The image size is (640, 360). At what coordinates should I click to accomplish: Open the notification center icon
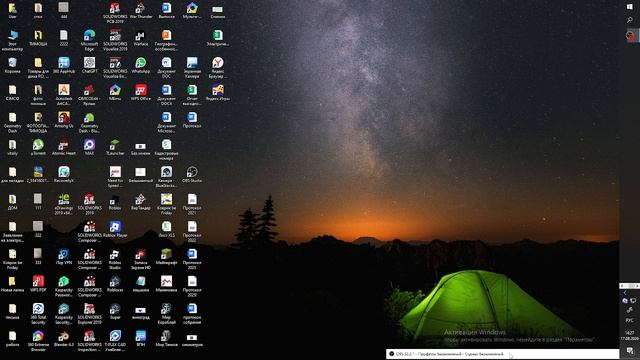(x=630, y=351)
